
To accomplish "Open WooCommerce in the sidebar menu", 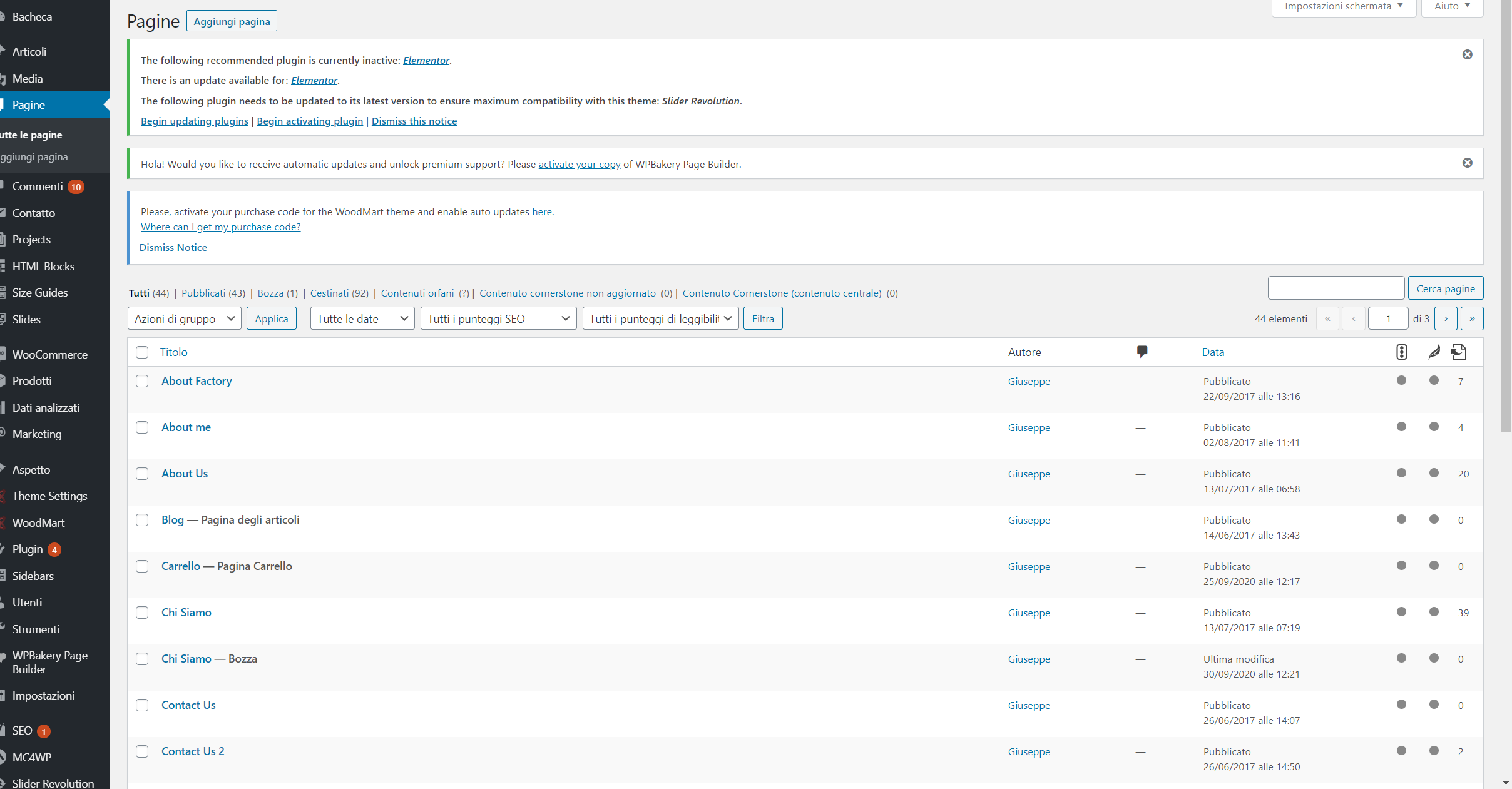I will pyautogui.click(x=49, y=354).
